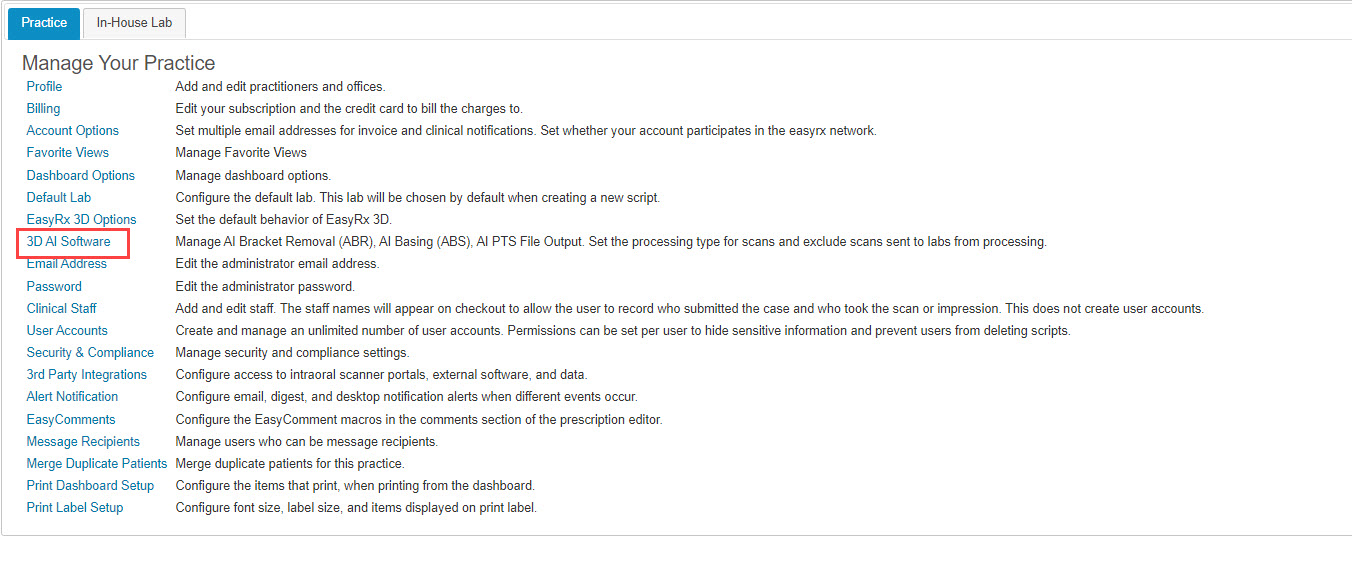Open Alert Notification settings
The image size is (1352, 576).
[72, 396]
